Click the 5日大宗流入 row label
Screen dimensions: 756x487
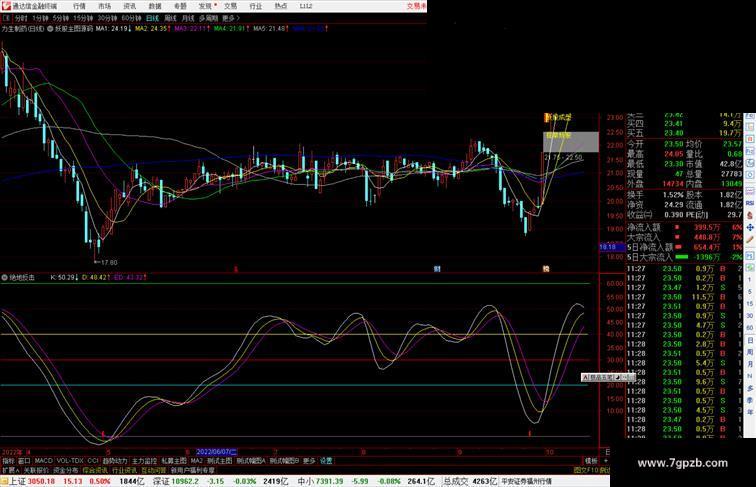[x=649, y=257]
